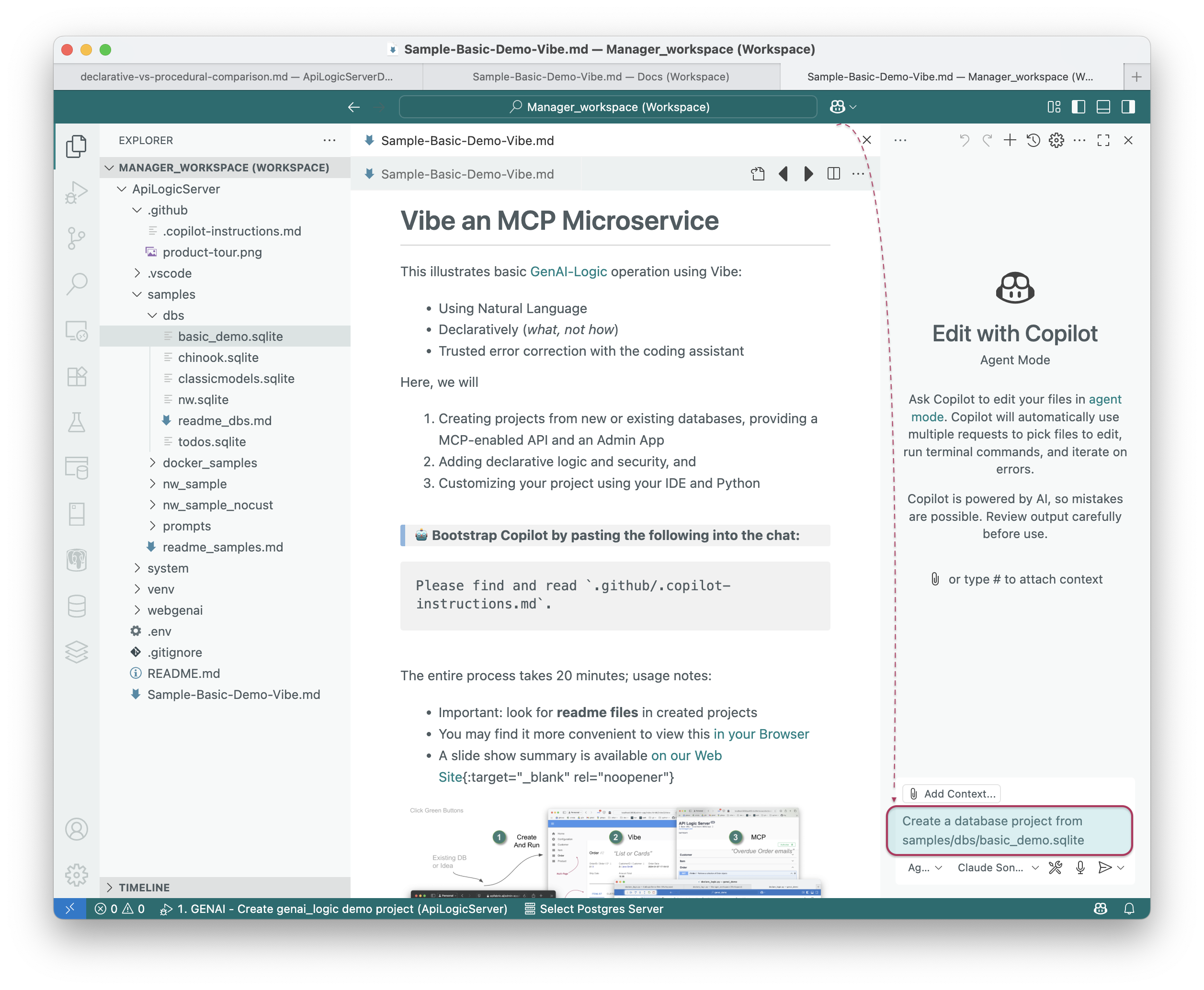
Task: Open Search view in activity bar
Action: [x=77, y=284]
